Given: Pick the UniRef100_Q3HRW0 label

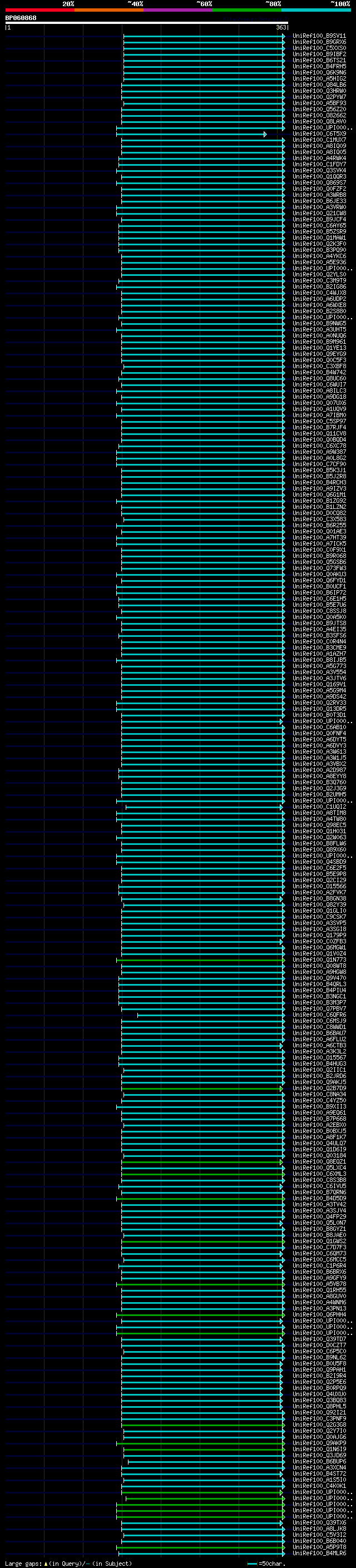Looking at the screenshot, I should [x=319, y=91].
